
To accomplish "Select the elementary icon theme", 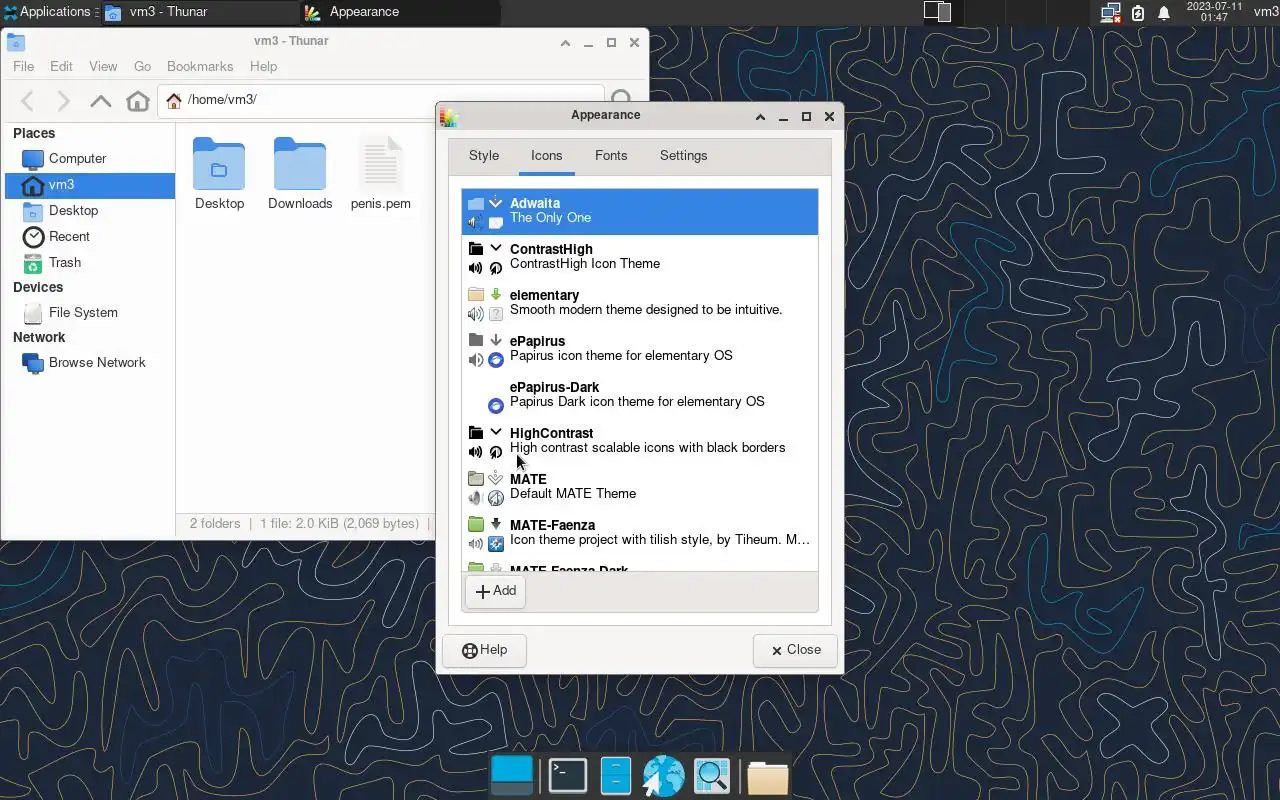I will [640, 303].
